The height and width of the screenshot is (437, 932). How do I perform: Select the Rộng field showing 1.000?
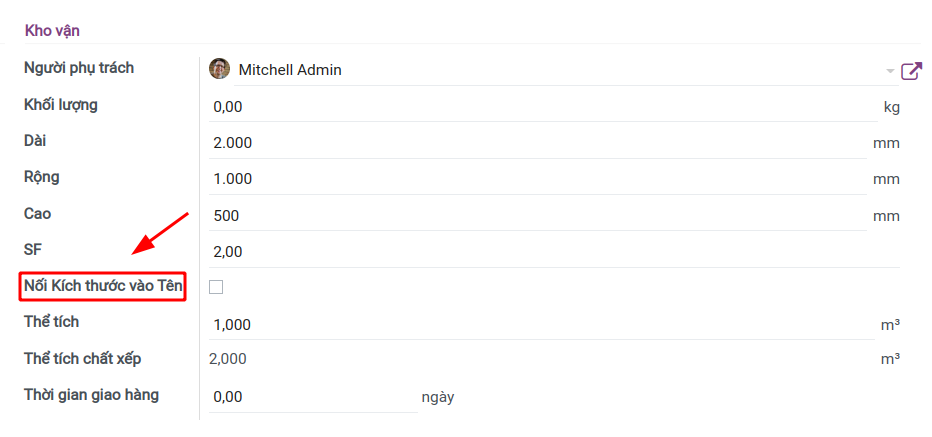coord(540,179)
